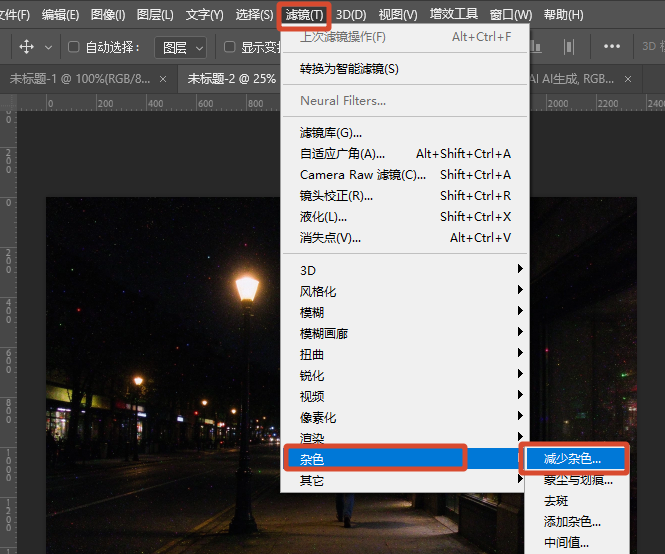Choose Neural Filters... entry
Image resolution: width=665 pixels, height=554 pixels.
405,101
